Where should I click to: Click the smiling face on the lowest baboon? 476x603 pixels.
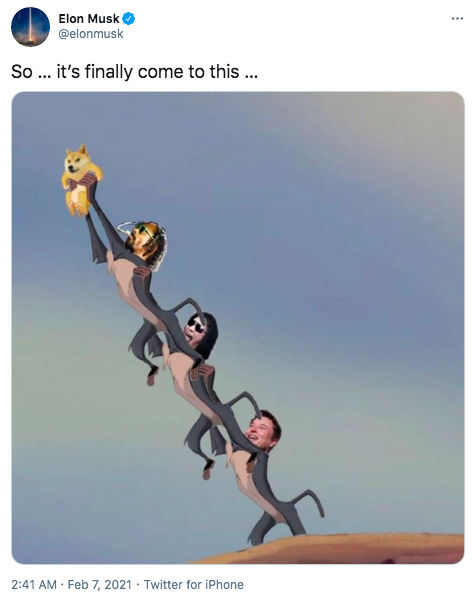click(264, 431)
